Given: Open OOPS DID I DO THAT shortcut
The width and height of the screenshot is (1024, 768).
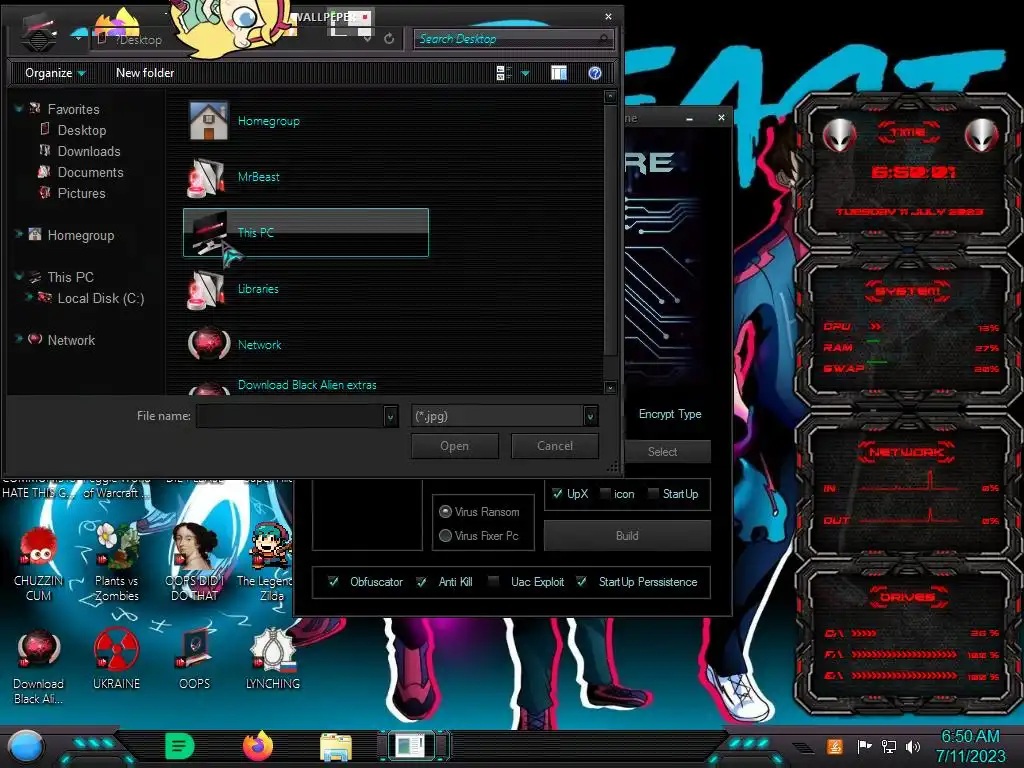Looking at the screenshot, I should tap(195, 564).
